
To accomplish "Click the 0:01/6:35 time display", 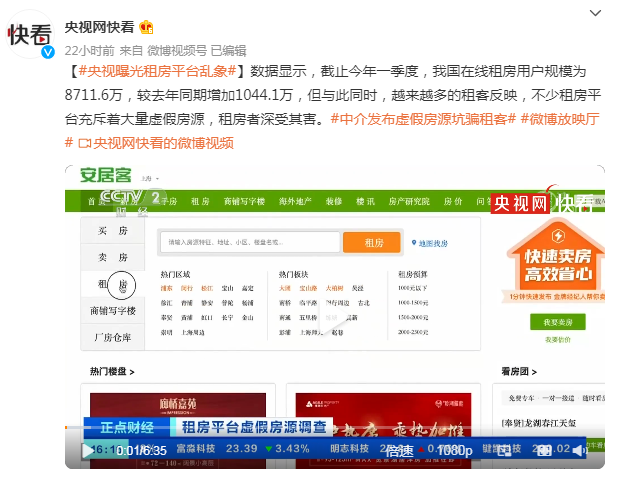I will click(141, 450).
